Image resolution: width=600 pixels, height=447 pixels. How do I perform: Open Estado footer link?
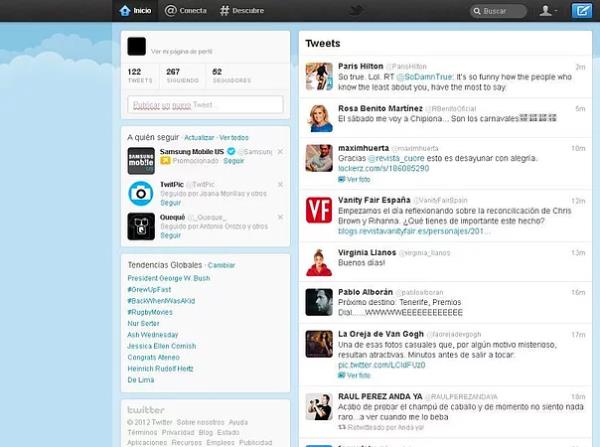coord(228,432)
